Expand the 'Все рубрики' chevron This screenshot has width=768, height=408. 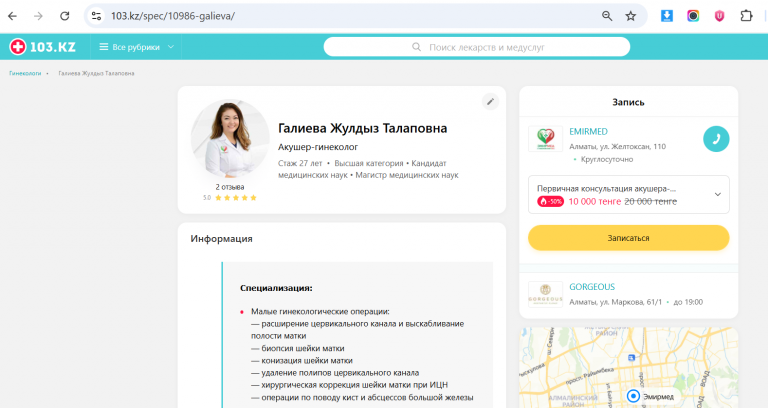(170, 47)
